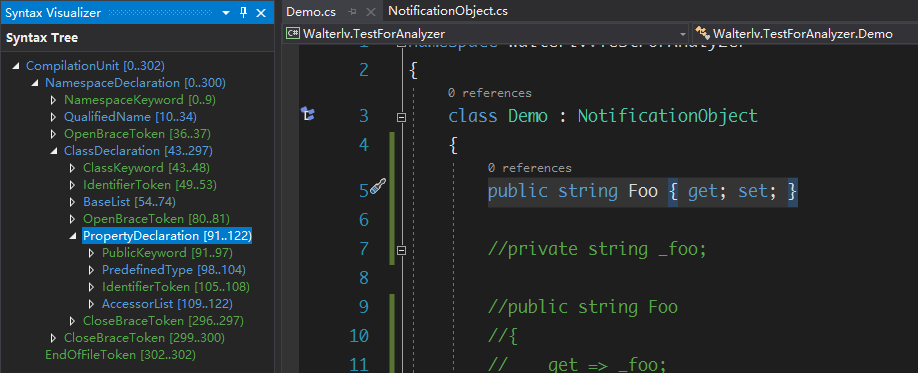The width and height of the screenshot is (918, 373).
Task: Show references above the Foo property
Action: (x=529, y=168)
